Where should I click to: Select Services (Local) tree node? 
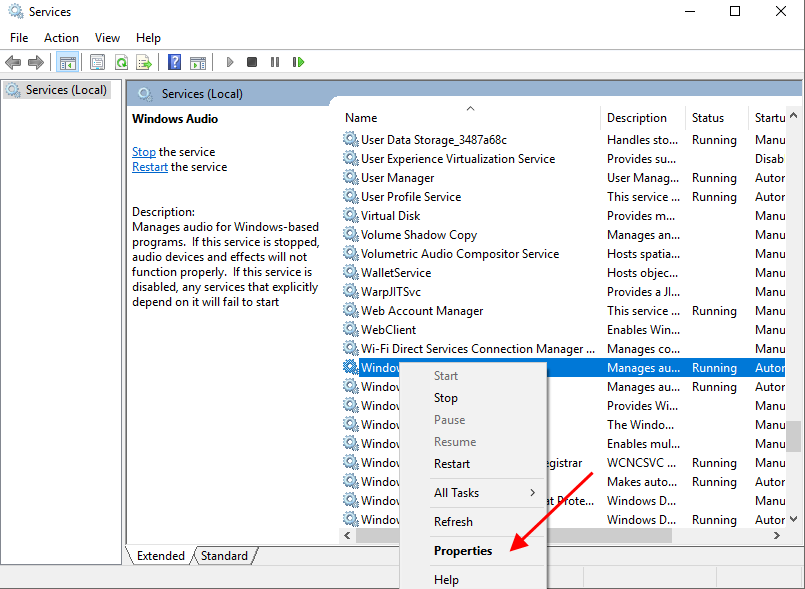click(56, 90)
